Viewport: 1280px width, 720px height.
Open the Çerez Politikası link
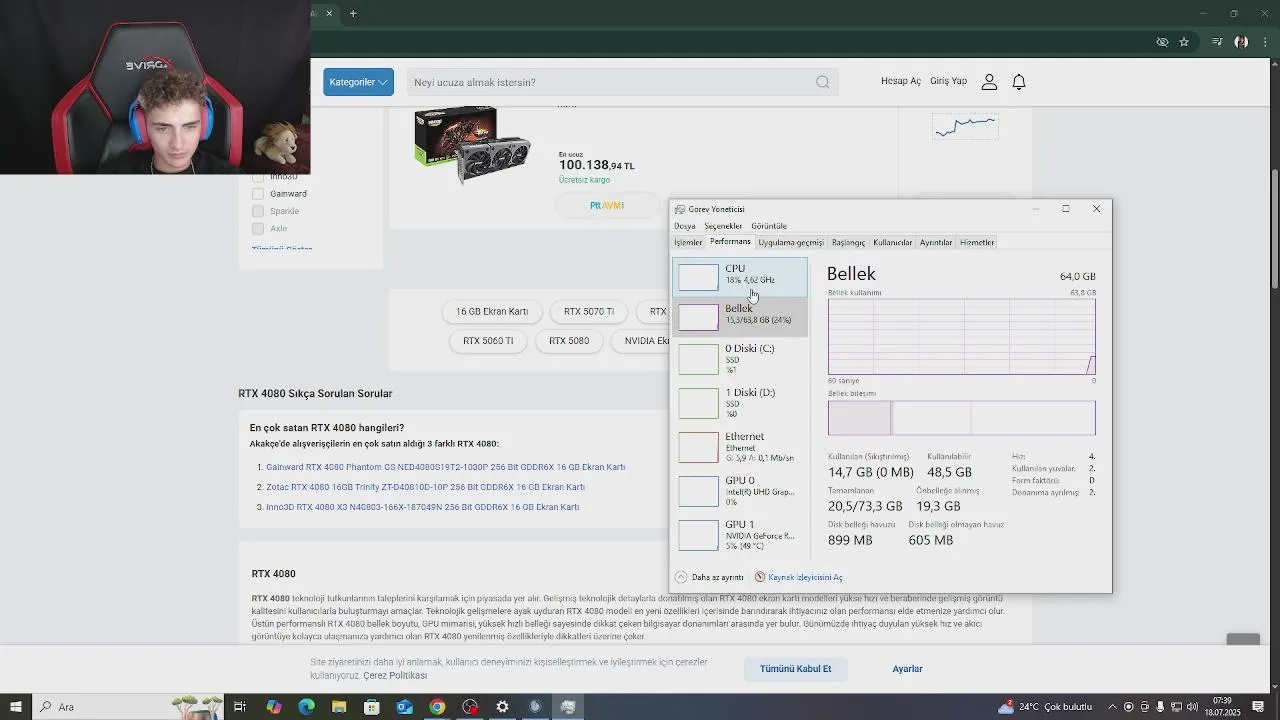(395, 676)
